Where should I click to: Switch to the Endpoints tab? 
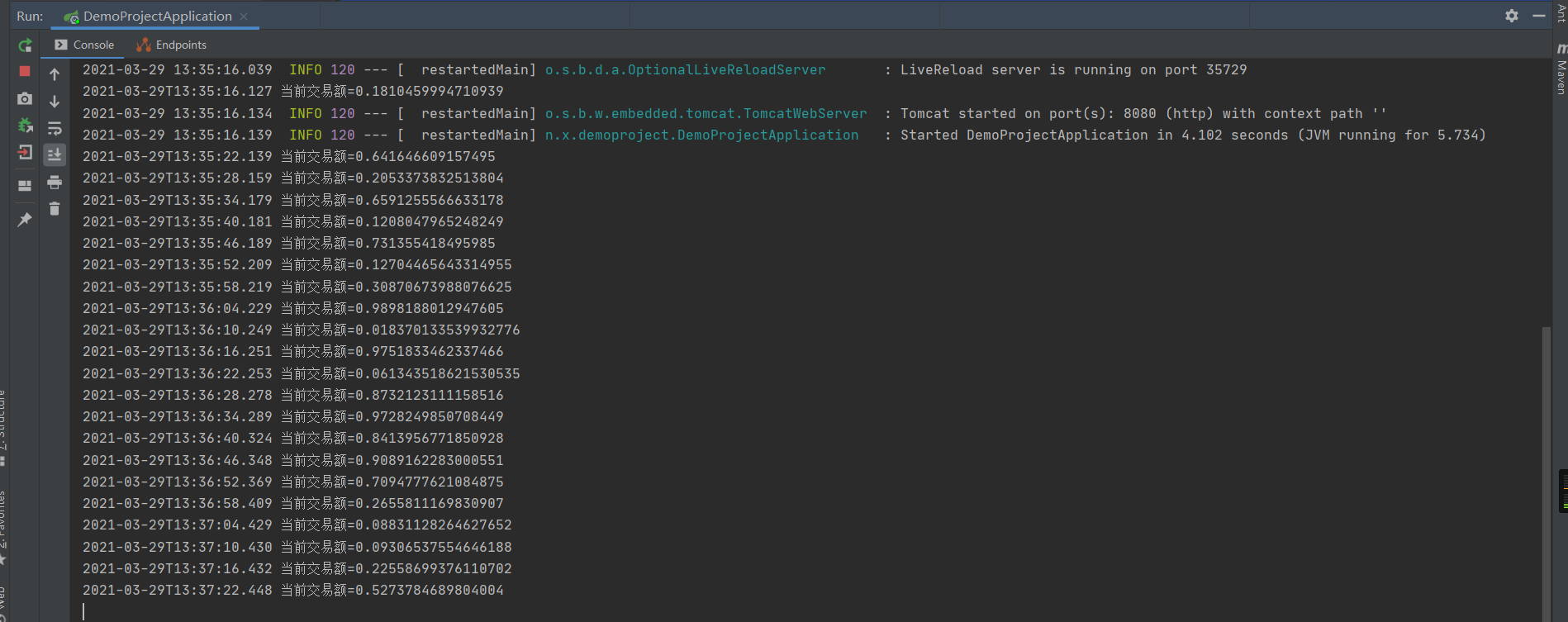point(172,45)
